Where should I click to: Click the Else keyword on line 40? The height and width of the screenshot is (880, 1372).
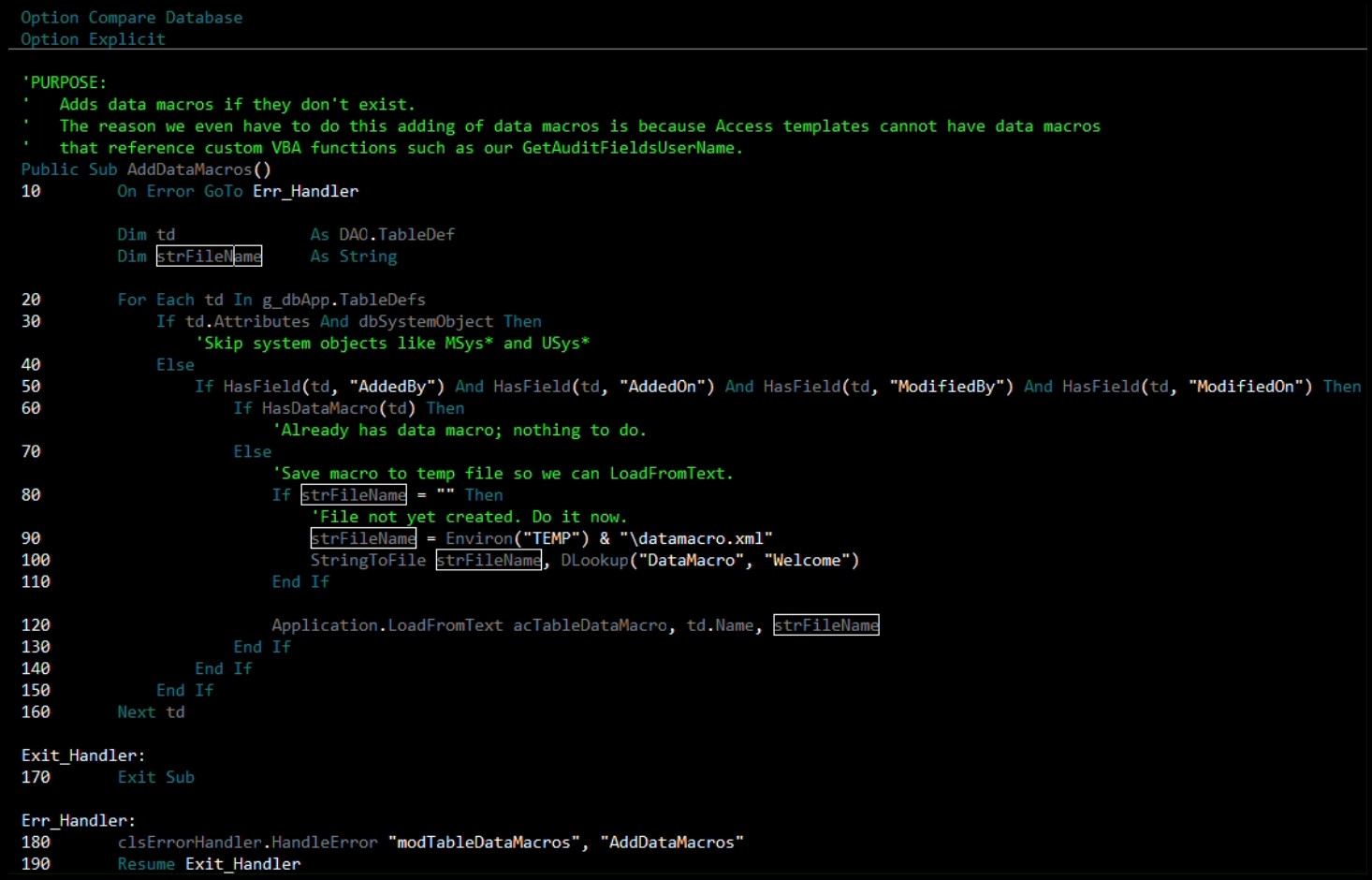[x=175, y=365]
